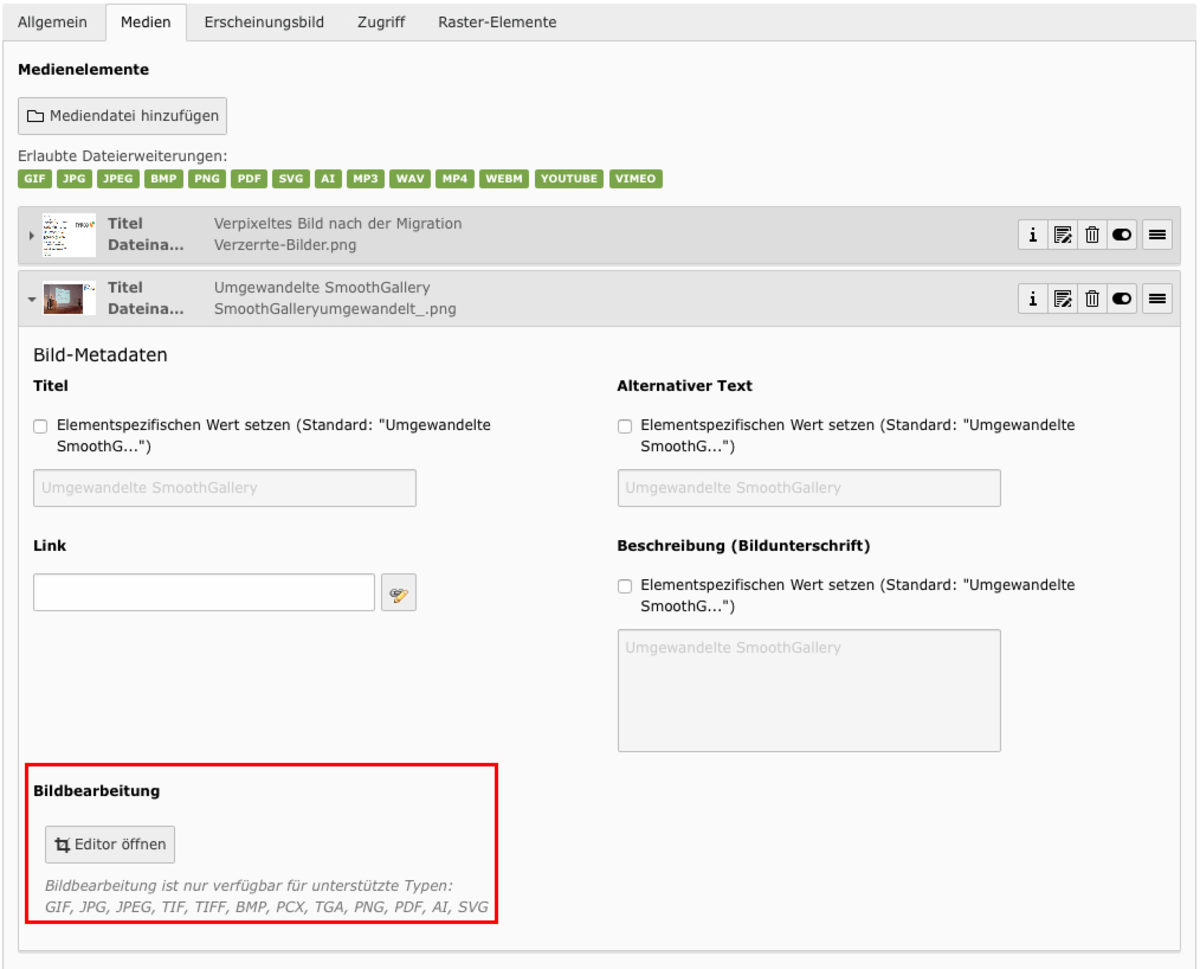
Task: Click the GIF extension badge
Action: [x=35, y=179]
